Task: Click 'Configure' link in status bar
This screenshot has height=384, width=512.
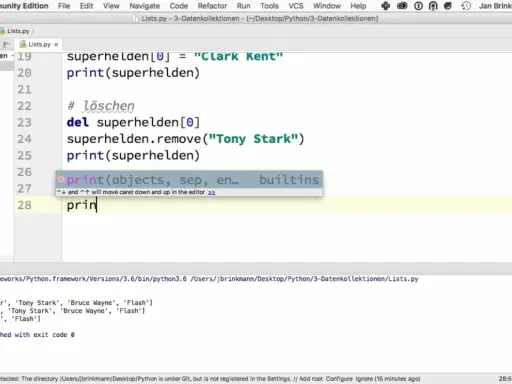Action: 339,379
